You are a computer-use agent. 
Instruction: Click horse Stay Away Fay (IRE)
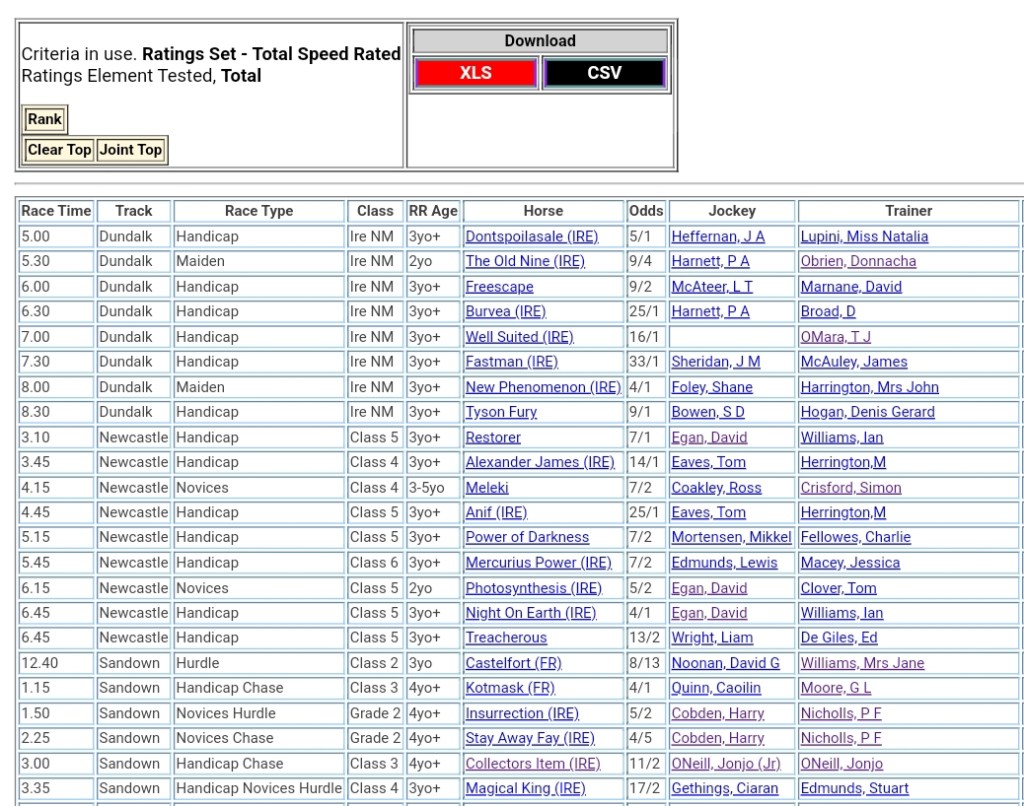tap(530, 739)
